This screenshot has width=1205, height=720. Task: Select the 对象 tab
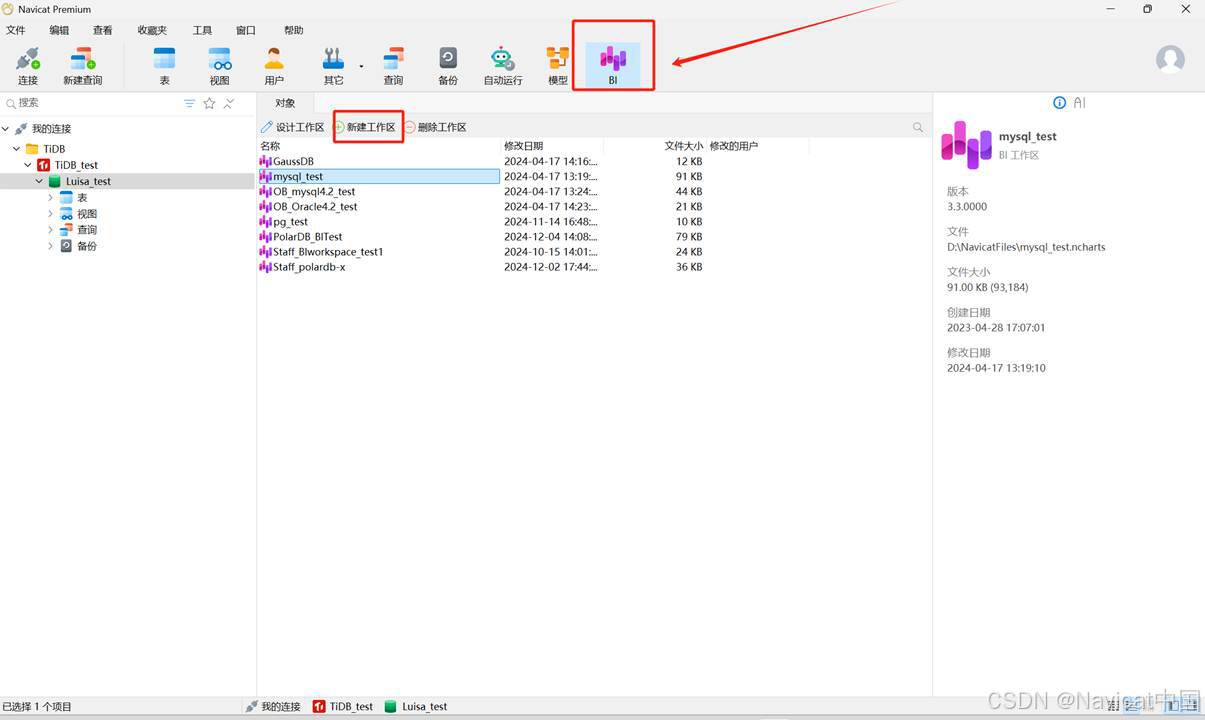coord(286,103)
